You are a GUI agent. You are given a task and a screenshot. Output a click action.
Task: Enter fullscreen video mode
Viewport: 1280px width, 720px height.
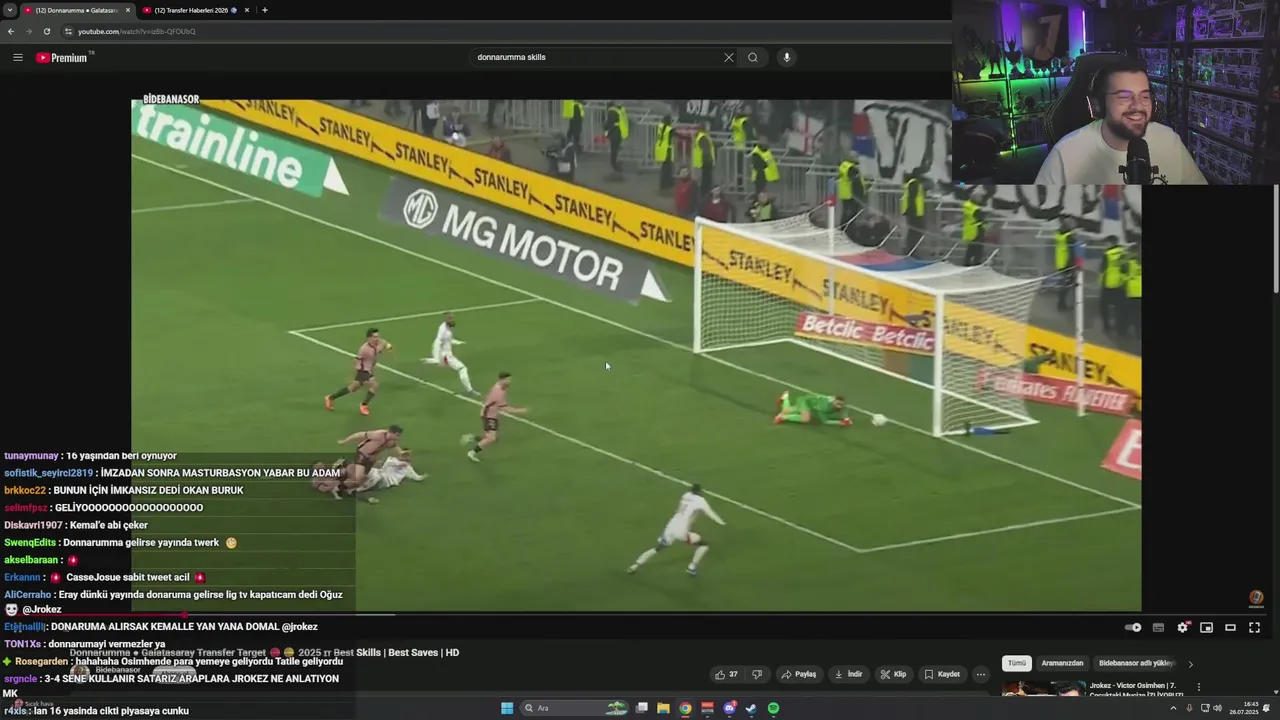click(1255, 627)
